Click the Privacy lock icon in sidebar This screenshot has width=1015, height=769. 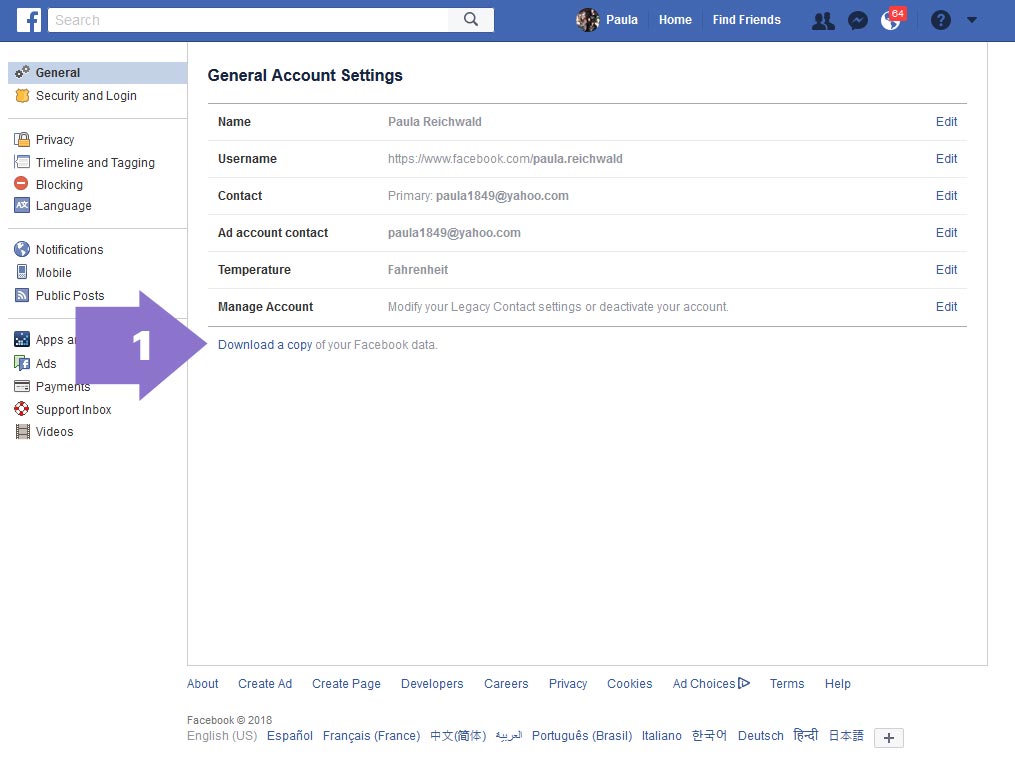pos(22,139)
